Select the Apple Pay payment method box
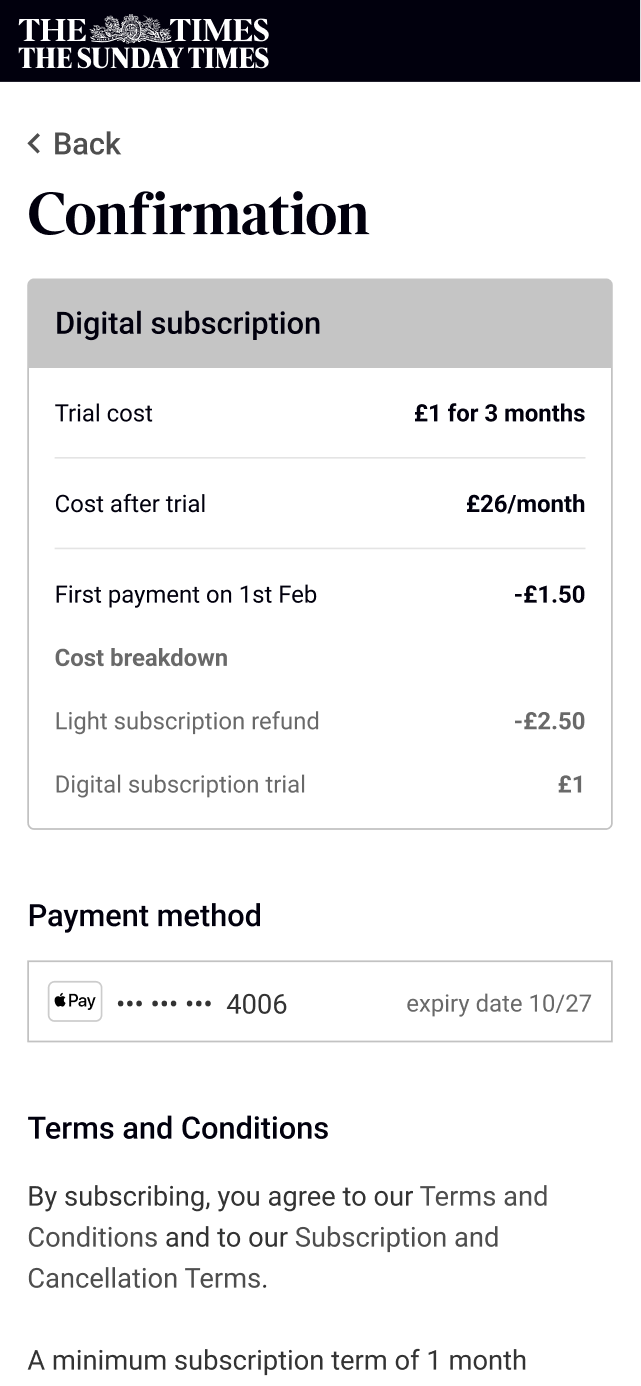 (x=320, y=1002)
